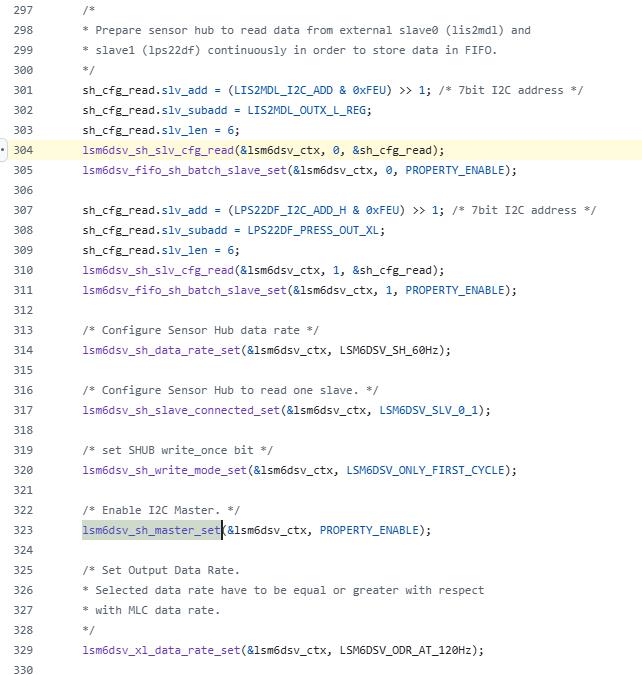This screenshot has width=642, height=675.
Task: Click line number 323
Action: tap(23, 530)
